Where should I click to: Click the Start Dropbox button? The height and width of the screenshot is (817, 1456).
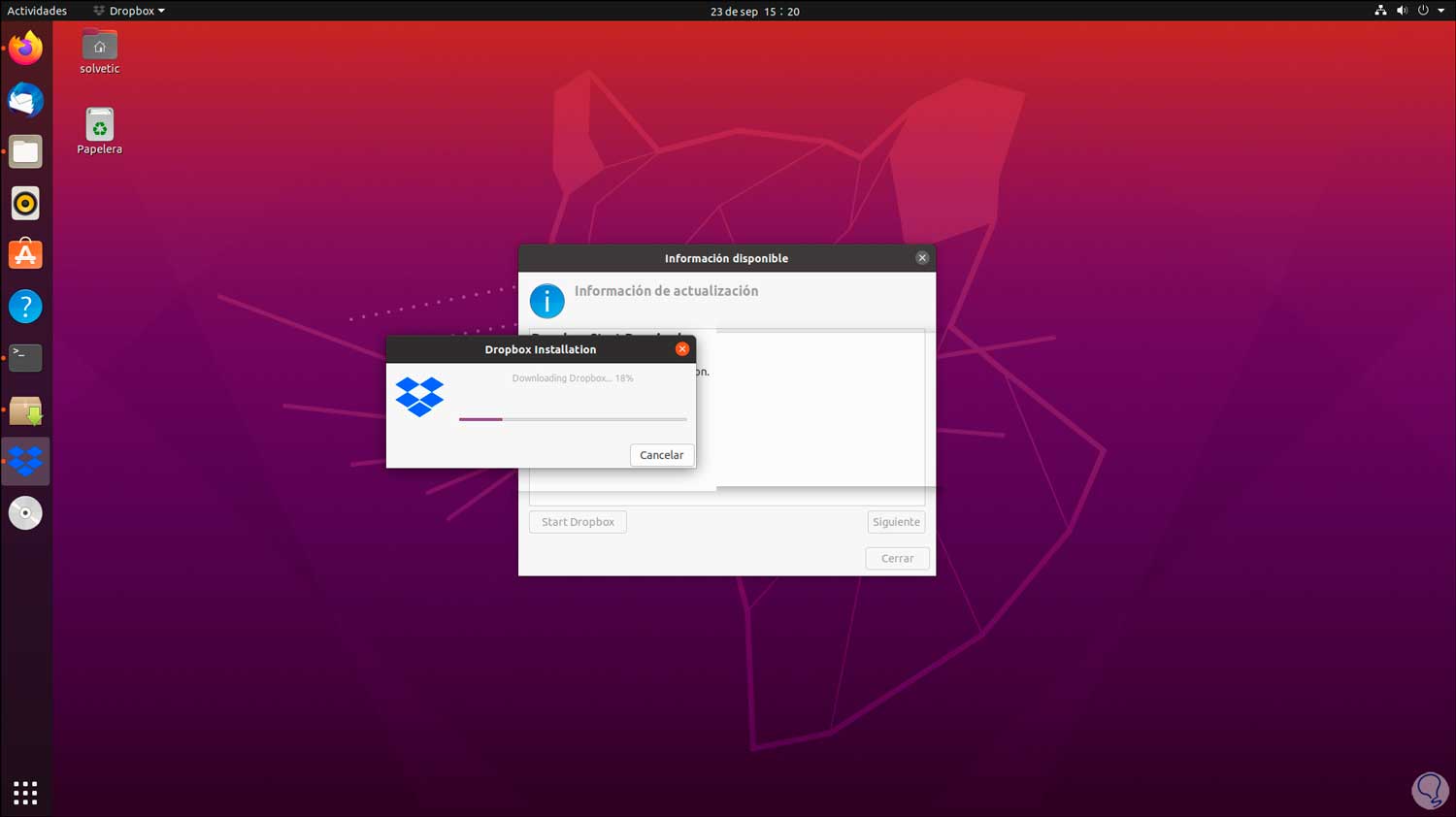coord(578,522)
